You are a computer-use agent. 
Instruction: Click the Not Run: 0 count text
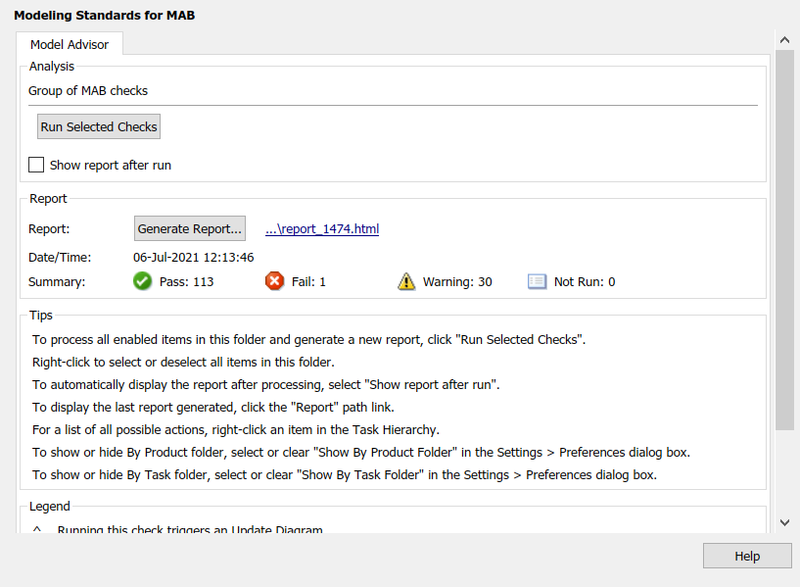585,282
